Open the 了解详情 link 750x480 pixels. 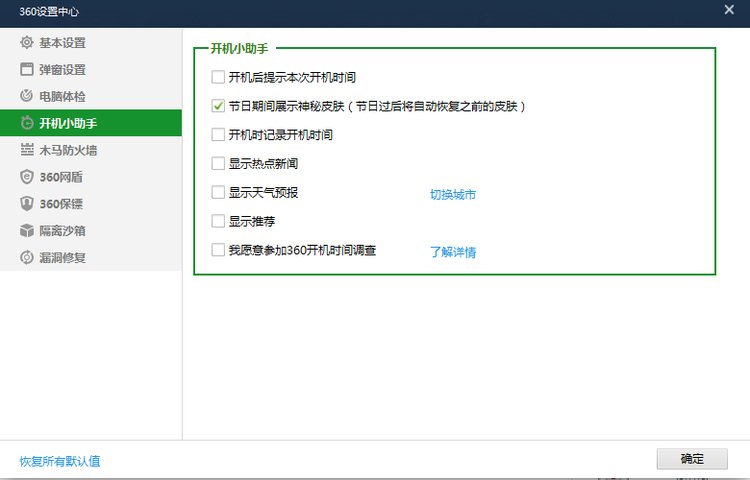(453, 252)
